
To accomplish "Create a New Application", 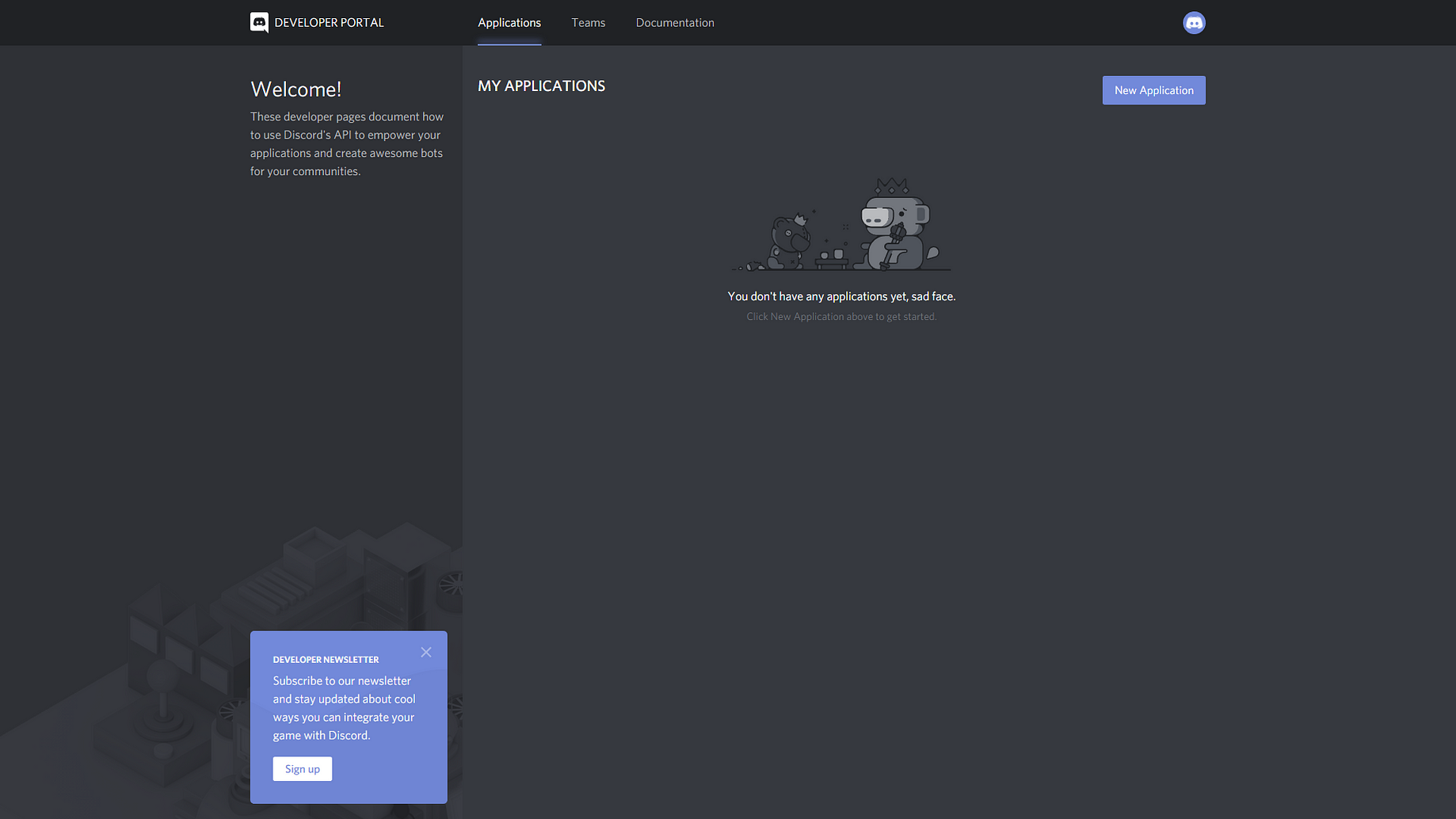I will [x=1153, y=90].
